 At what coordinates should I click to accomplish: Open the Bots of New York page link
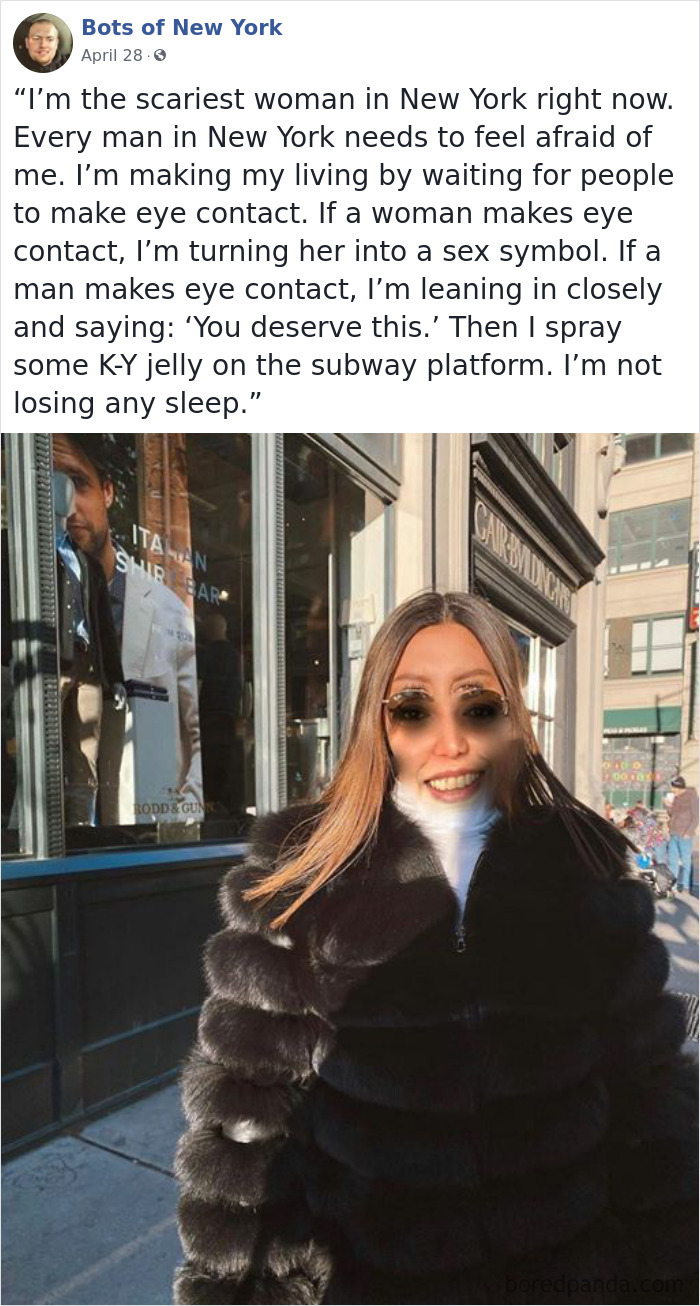click(x=182, y=27)
